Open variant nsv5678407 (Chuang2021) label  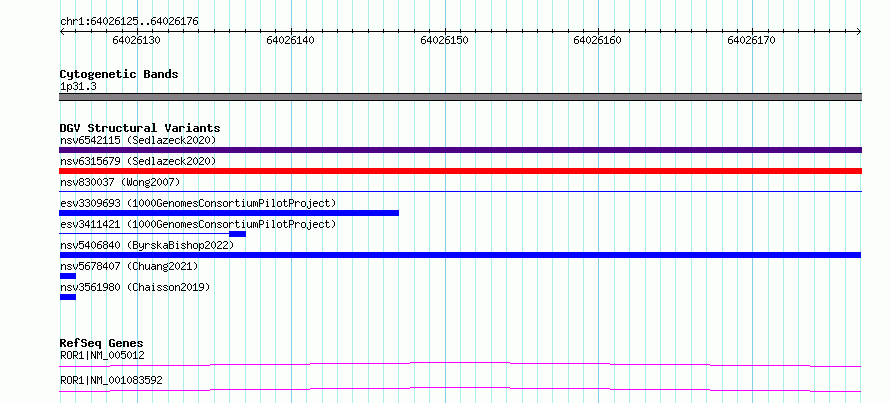click(129, 266)
